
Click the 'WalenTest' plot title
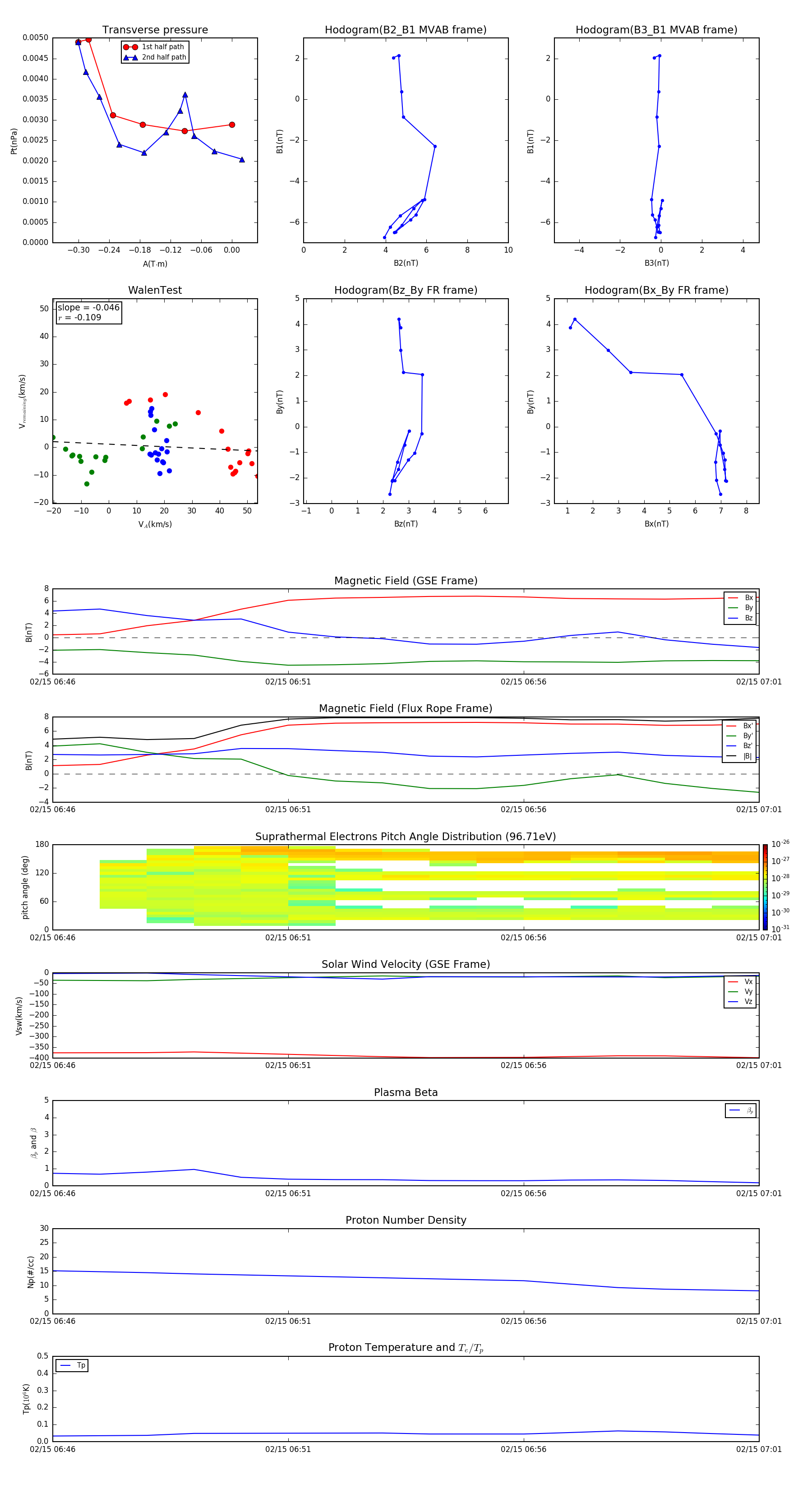pyautogui.click(x=155, y=290)
